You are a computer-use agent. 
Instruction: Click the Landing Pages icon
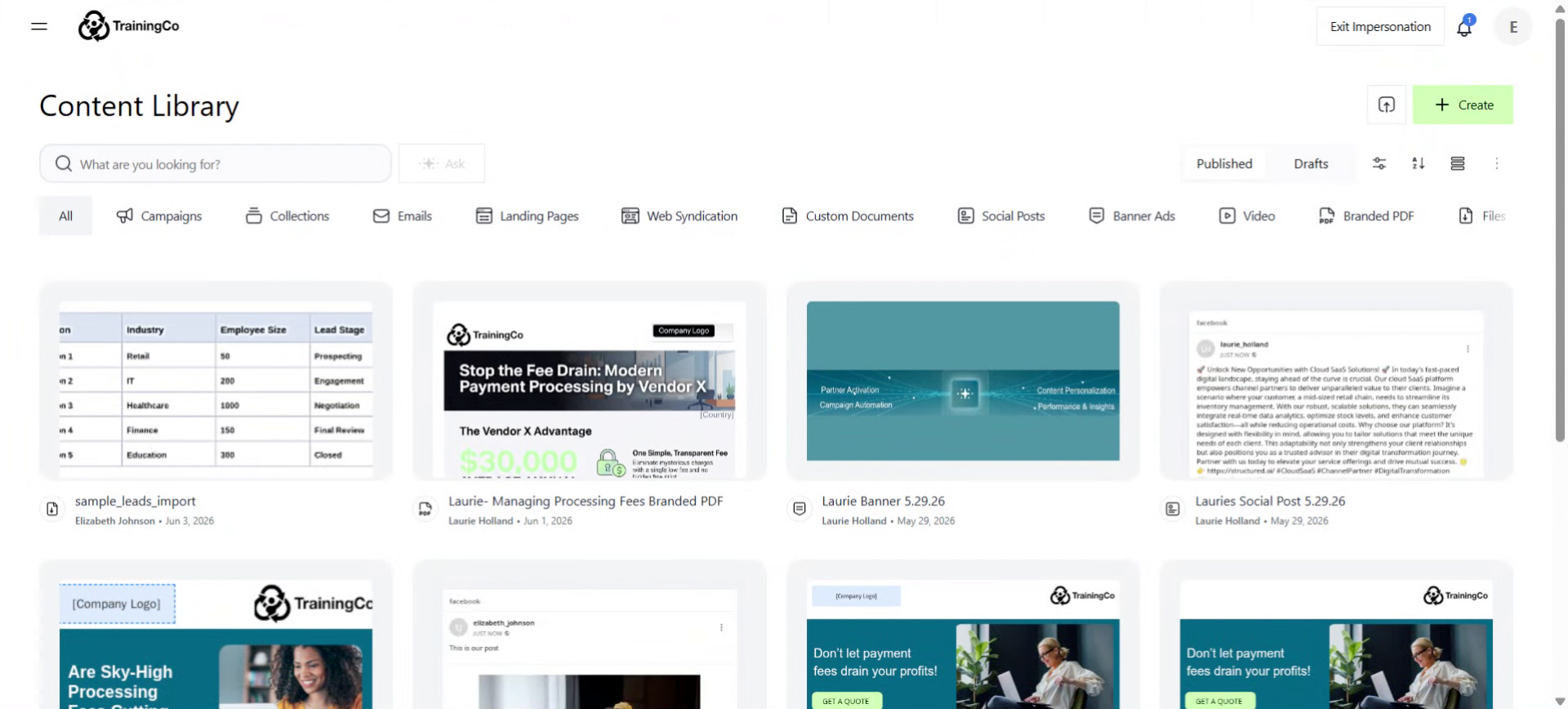[x=484, y=216]
